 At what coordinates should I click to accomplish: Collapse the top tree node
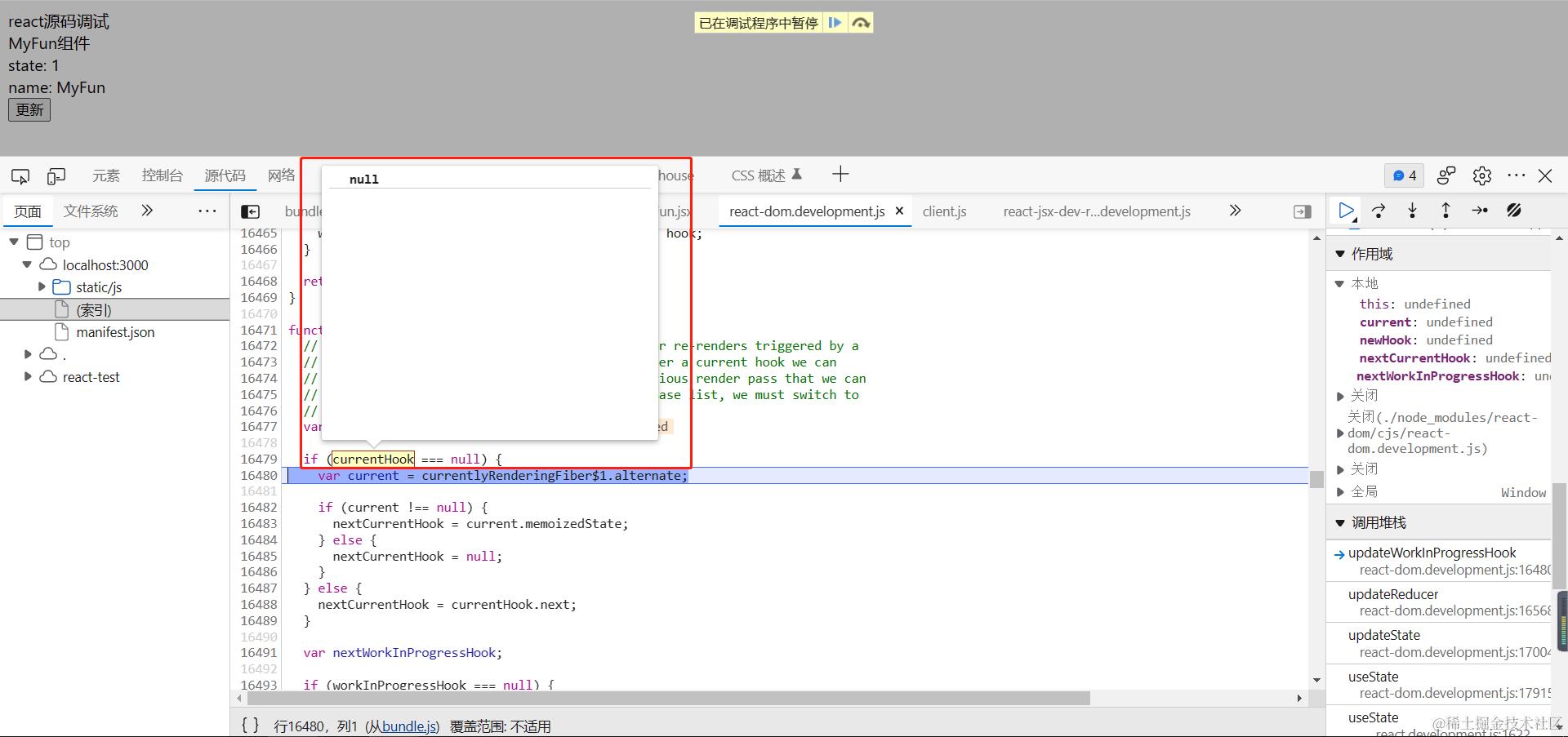point(14,242)
